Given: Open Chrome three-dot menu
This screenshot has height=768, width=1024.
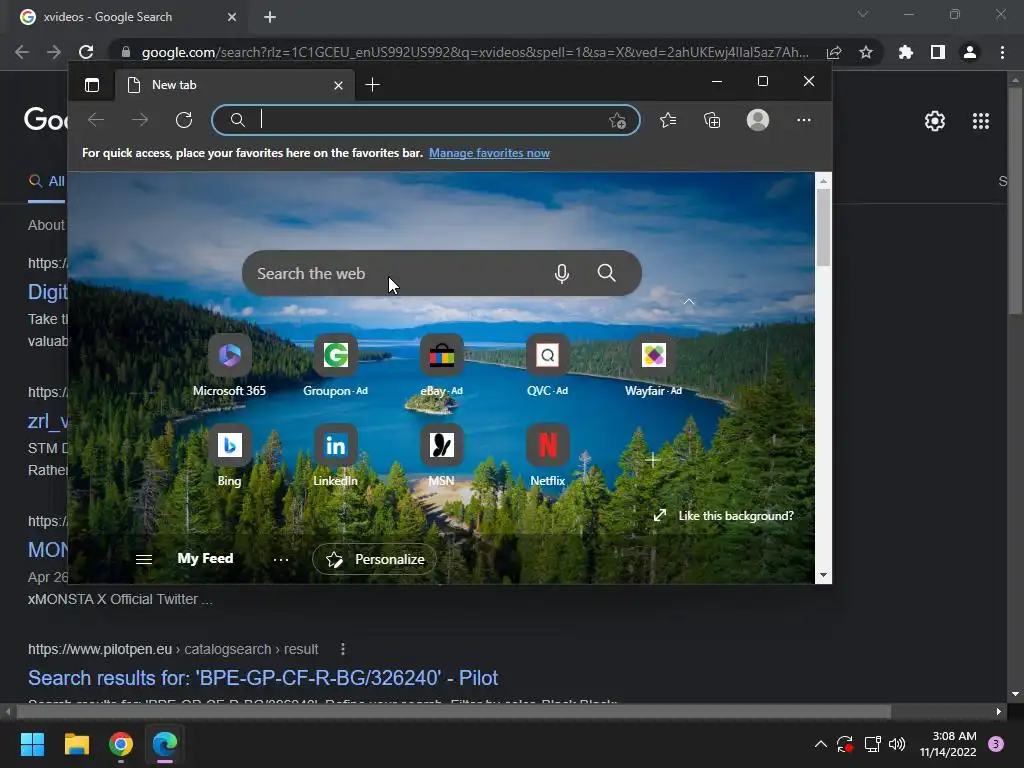Looking at the screenshot, I should 1002,52.
